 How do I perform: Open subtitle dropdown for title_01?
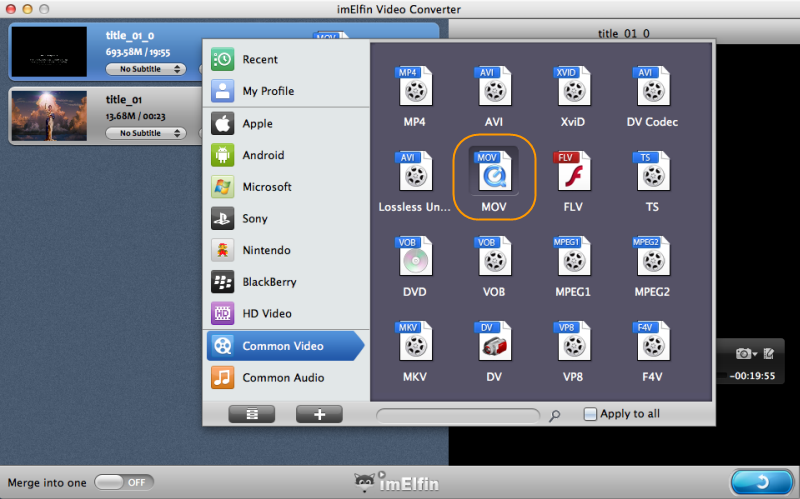146,133
